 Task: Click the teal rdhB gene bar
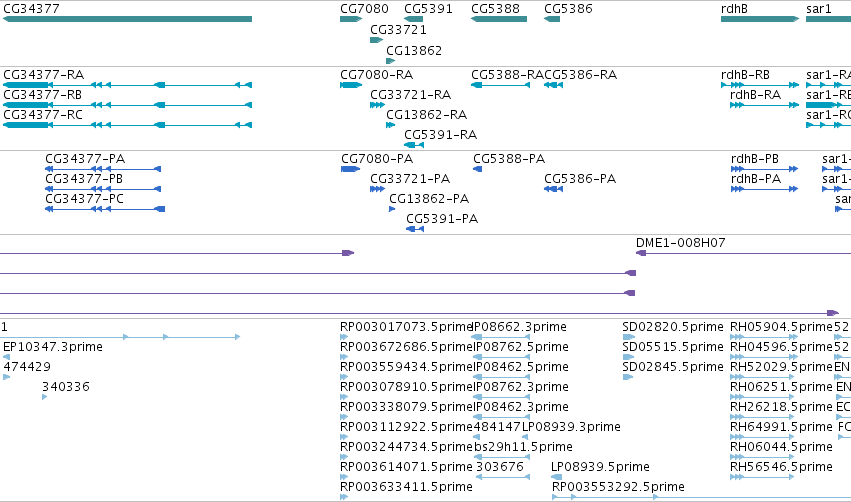coord(760,19)
